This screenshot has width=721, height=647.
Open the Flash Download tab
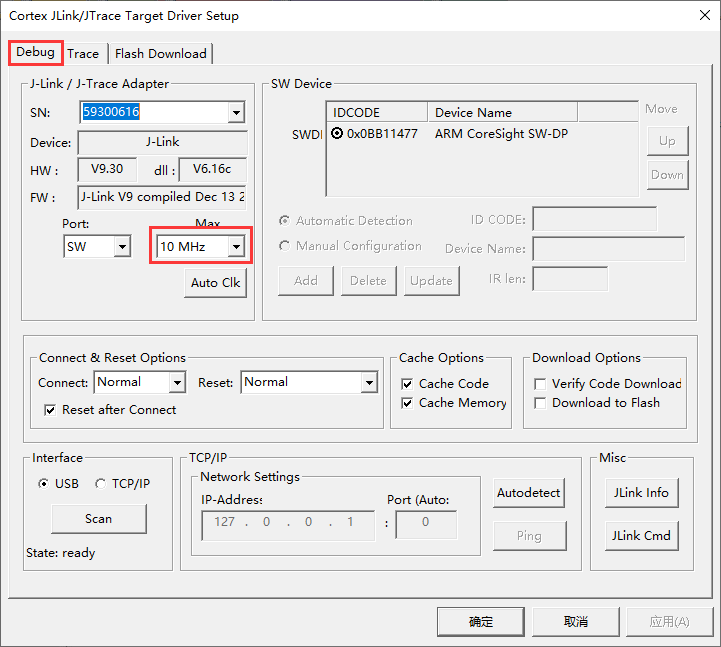click(160, 54)
